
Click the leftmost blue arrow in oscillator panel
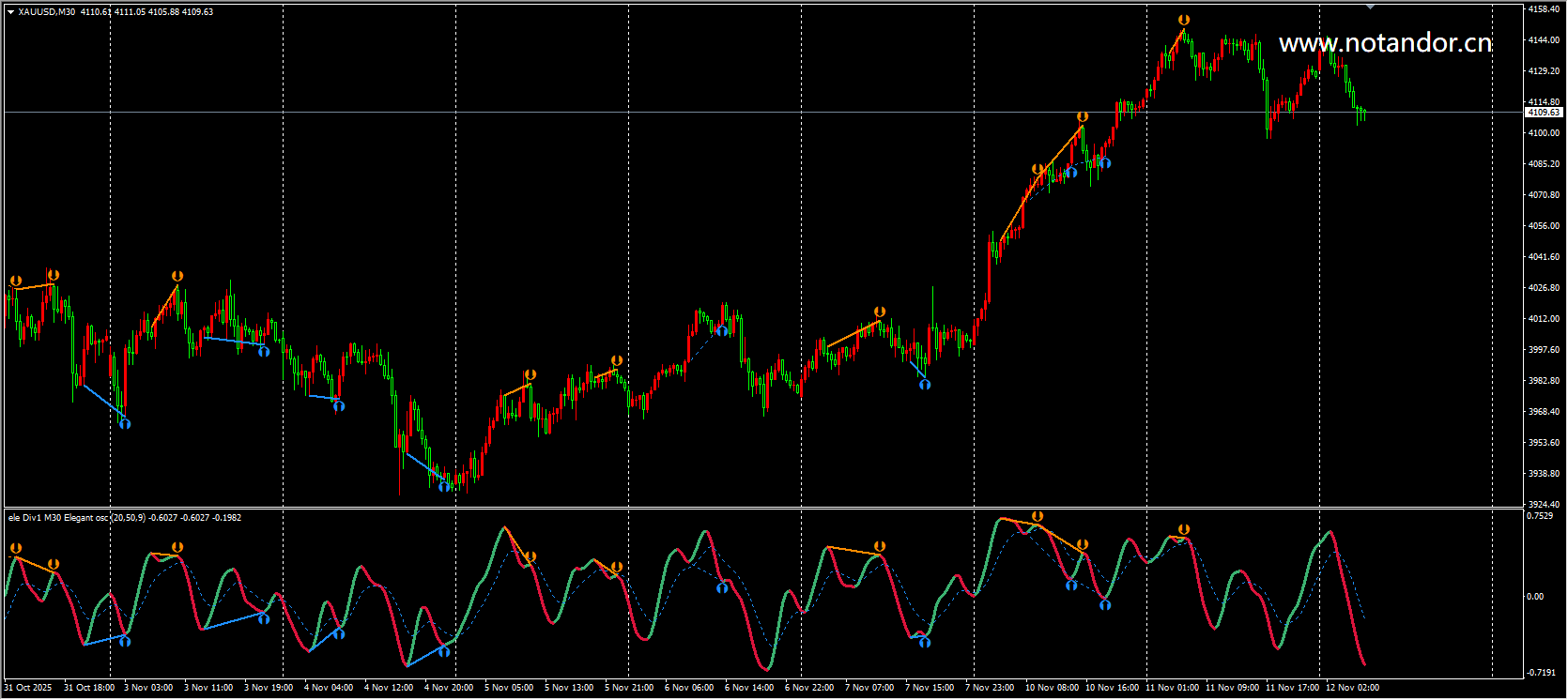click(125, 642)
